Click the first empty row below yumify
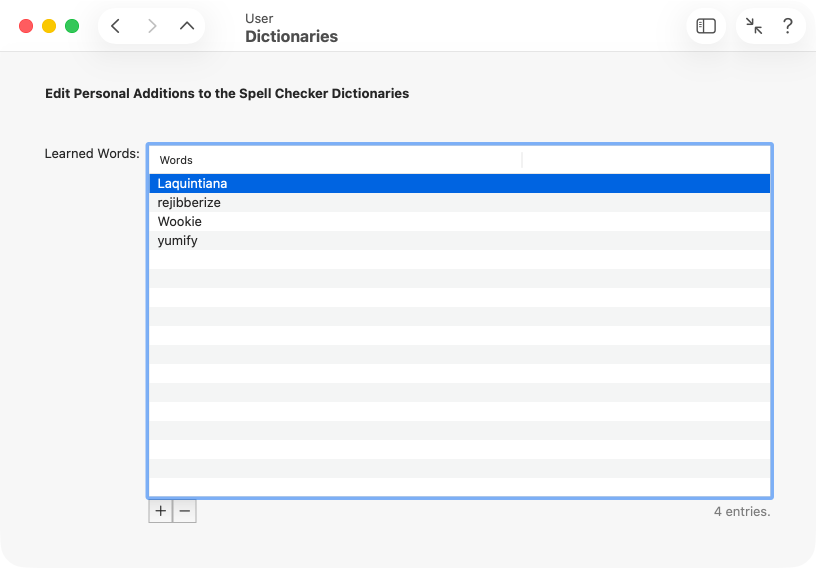Image resolution: width=816 pixels, height=568 pixels. [459, 260]
